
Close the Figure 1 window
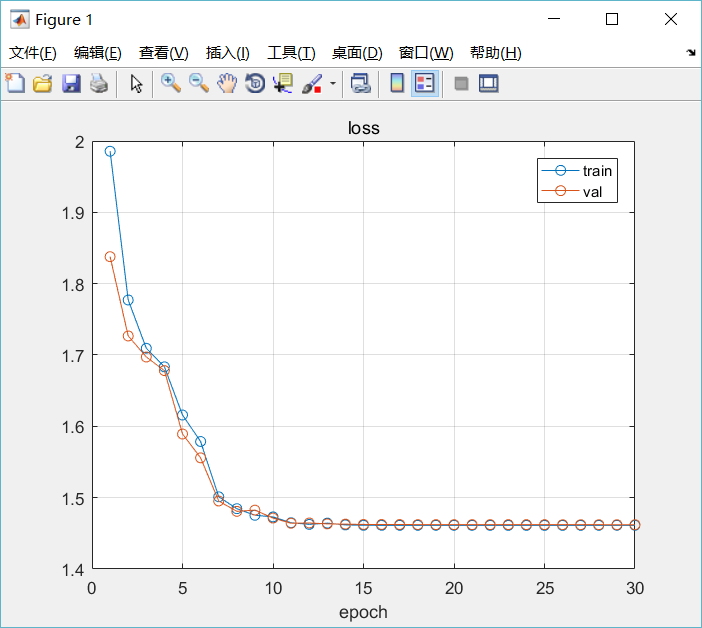671,19
